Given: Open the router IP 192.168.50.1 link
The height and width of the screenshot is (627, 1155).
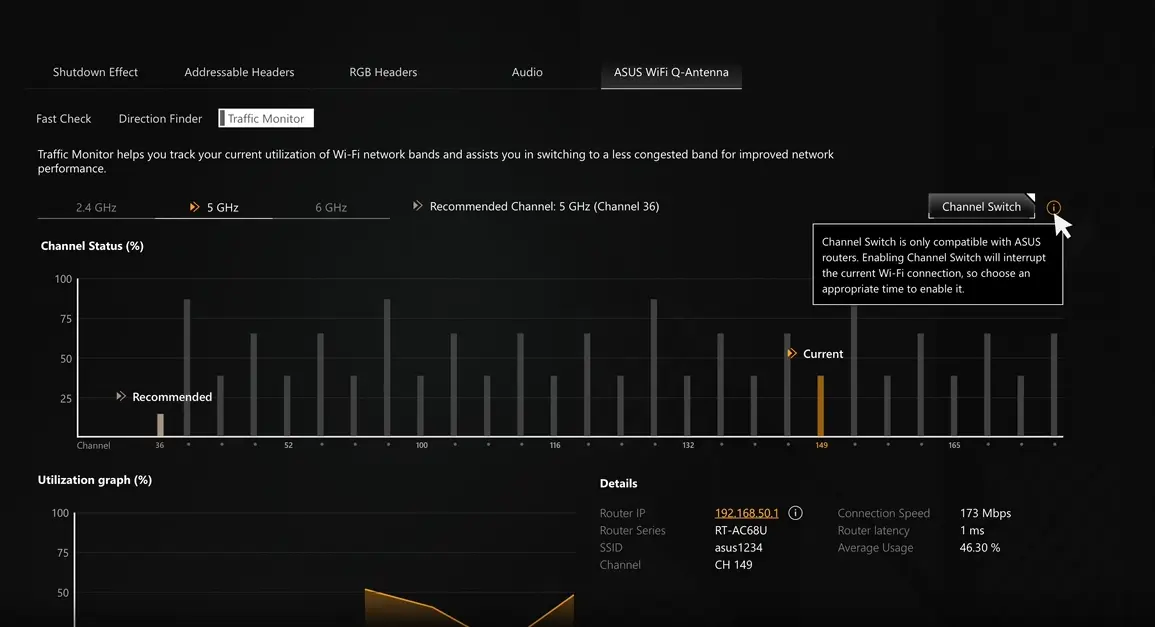Looking at the screenshot, I should pos(746,513).
